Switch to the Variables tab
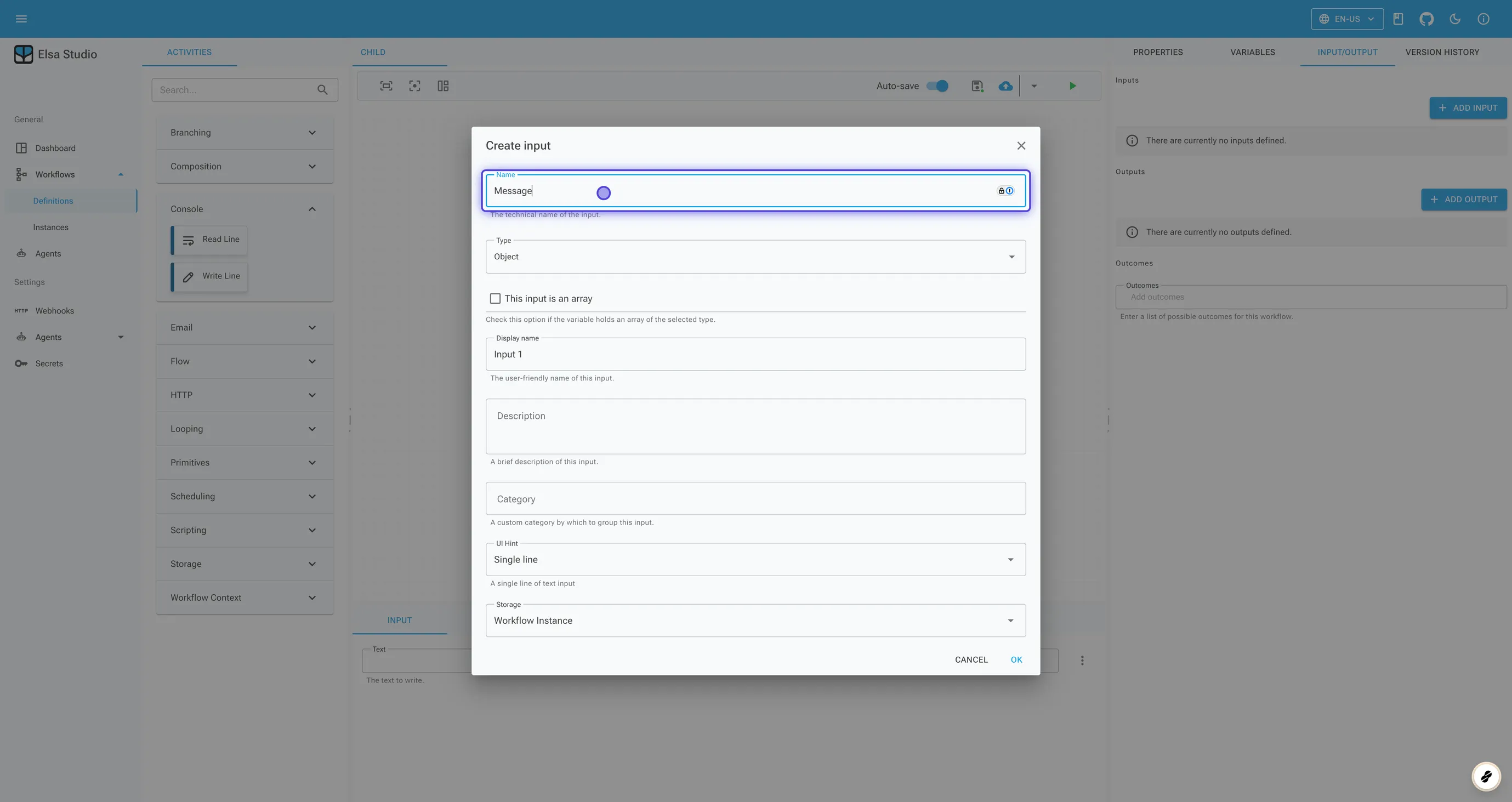1512x802 pixels. click(1253, 52)
